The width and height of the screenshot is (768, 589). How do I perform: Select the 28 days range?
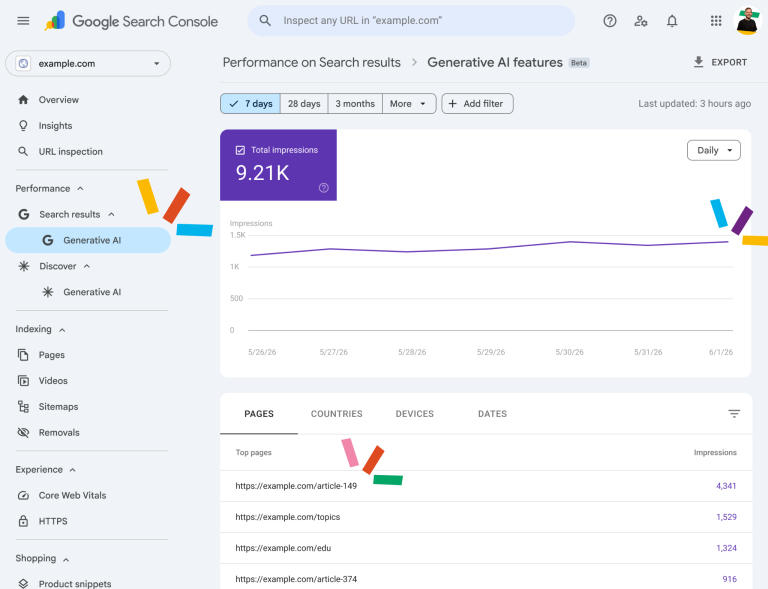pyautogui.click(x=304, y=103)
